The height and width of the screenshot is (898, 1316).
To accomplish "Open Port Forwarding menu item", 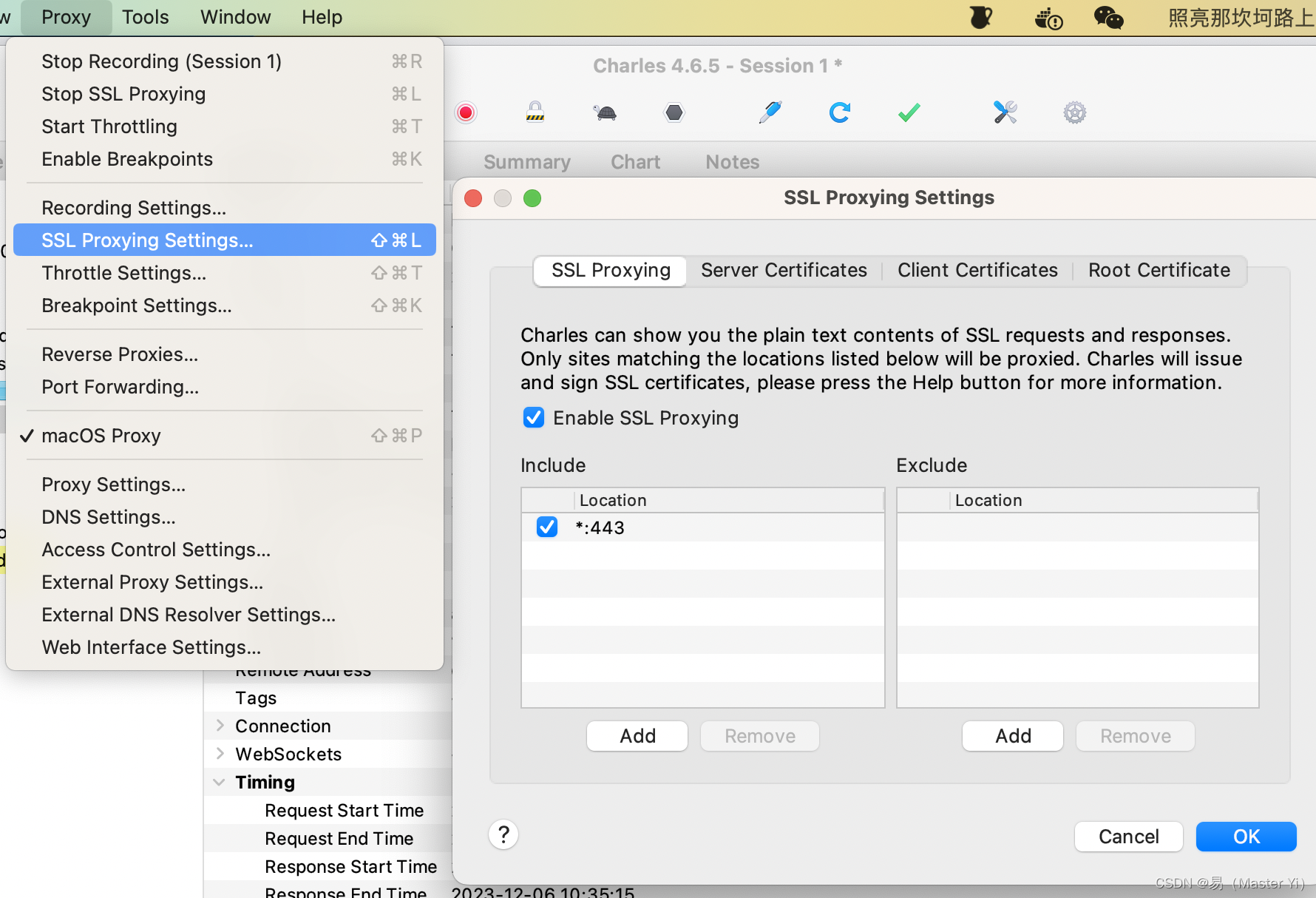I will (224, 387).
